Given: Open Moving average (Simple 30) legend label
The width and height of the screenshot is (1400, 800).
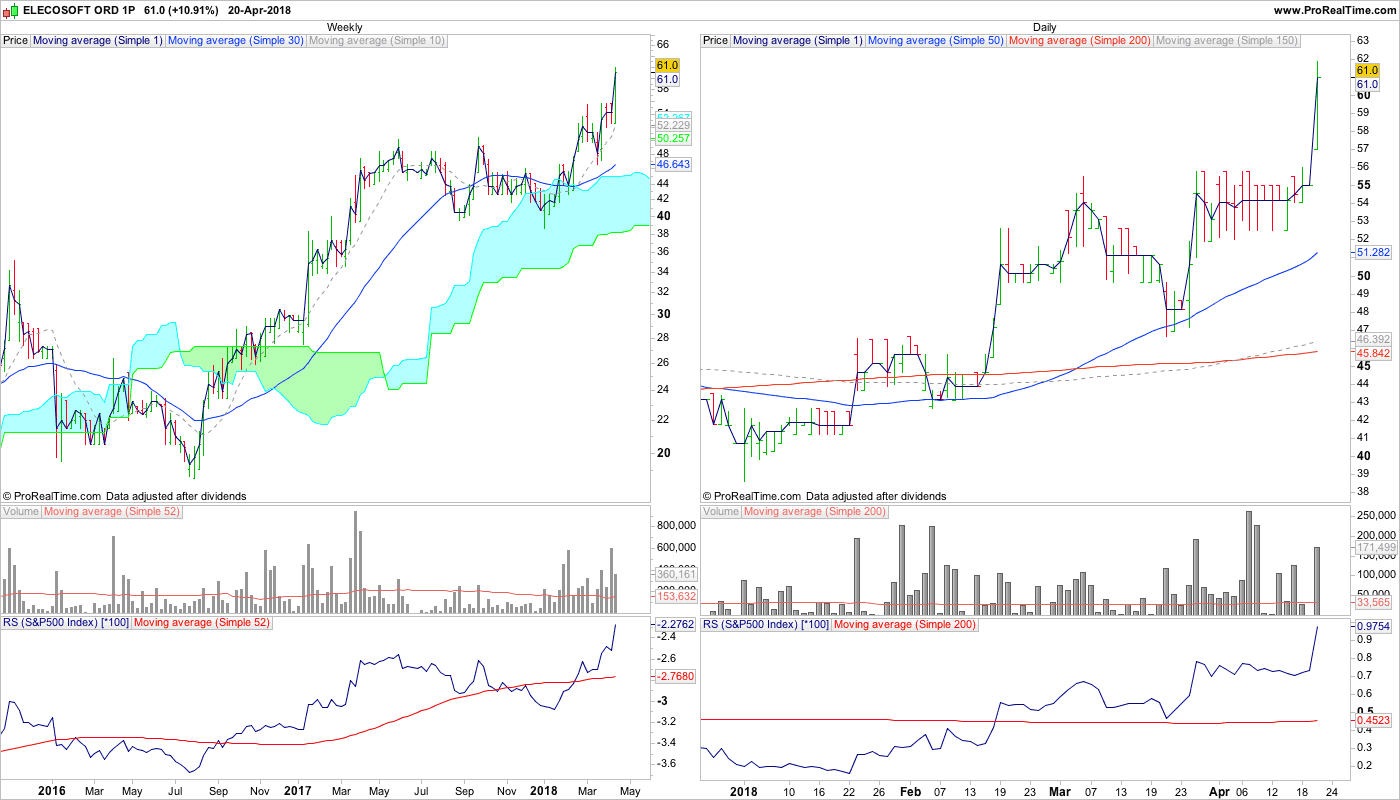Looking at the screenshot, I should coord(236,41).
